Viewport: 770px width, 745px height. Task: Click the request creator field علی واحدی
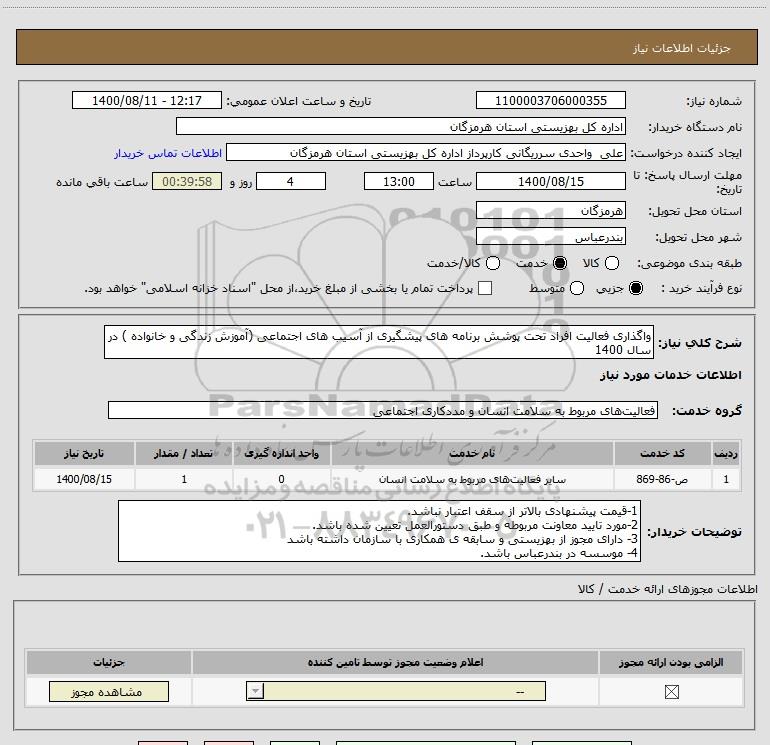point(426,153)
